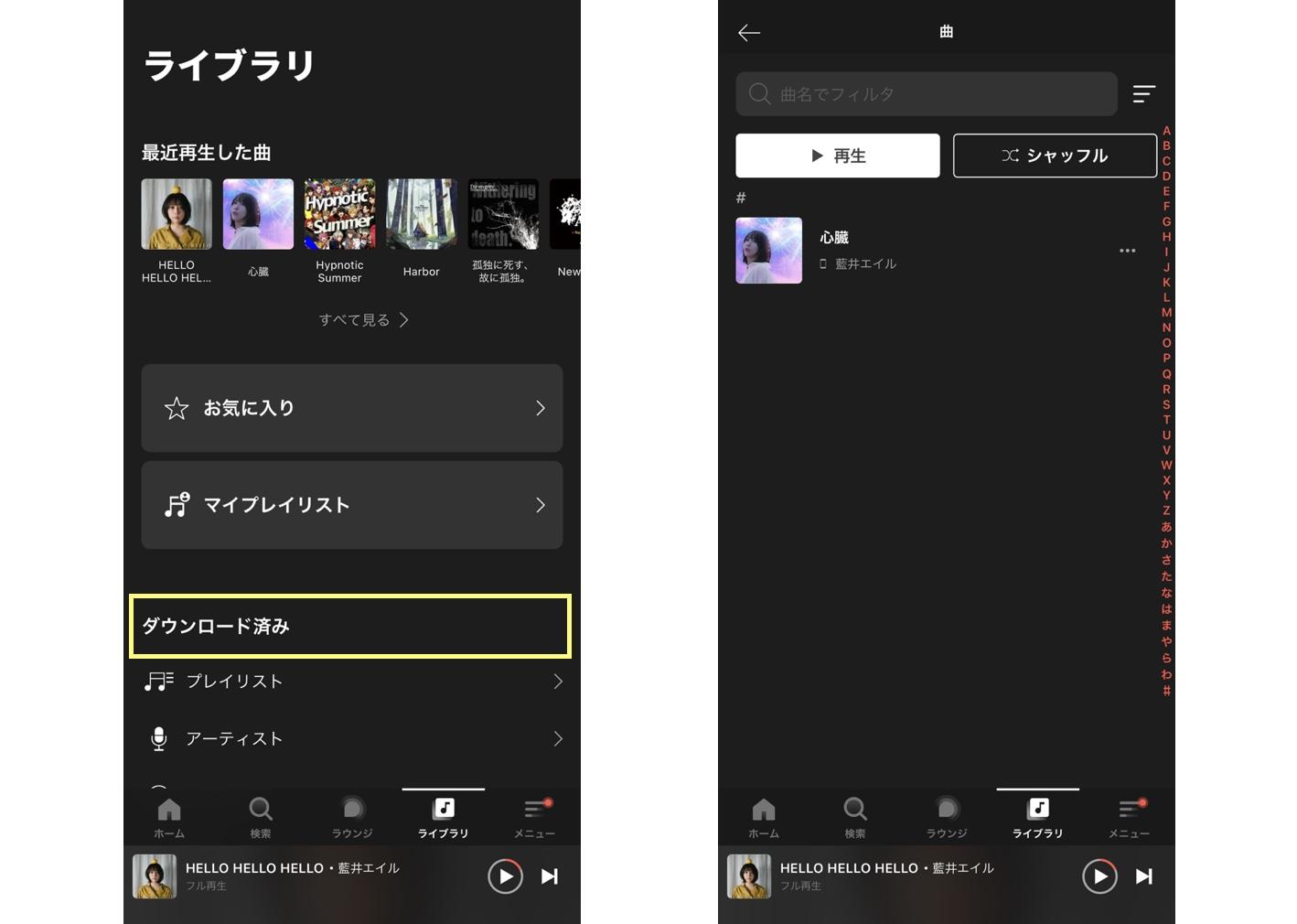Tap 検索 tab in left screen
Viewport: 1297px width, 924px height.
261,818
